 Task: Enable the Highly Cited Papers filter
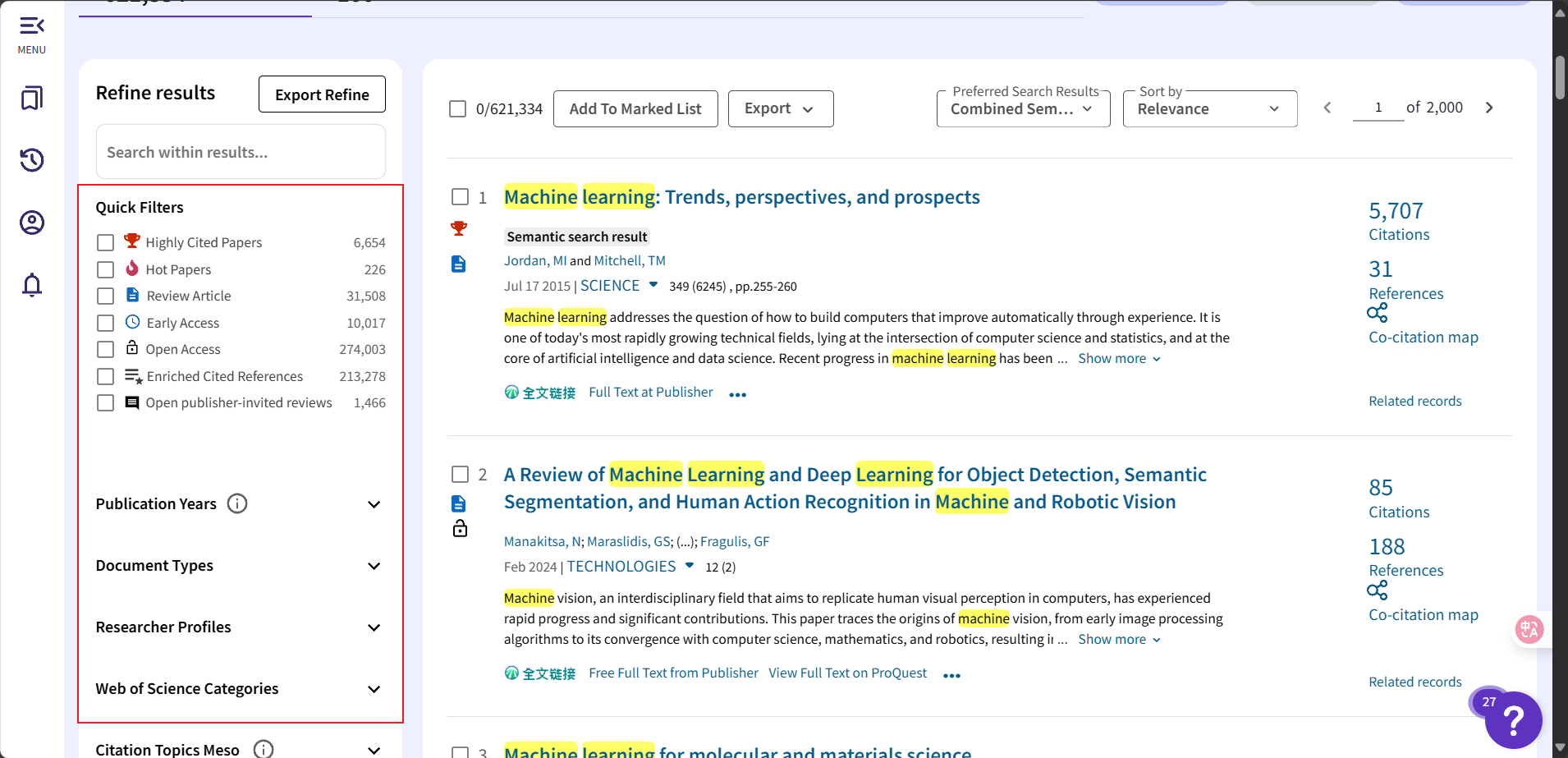105,242
